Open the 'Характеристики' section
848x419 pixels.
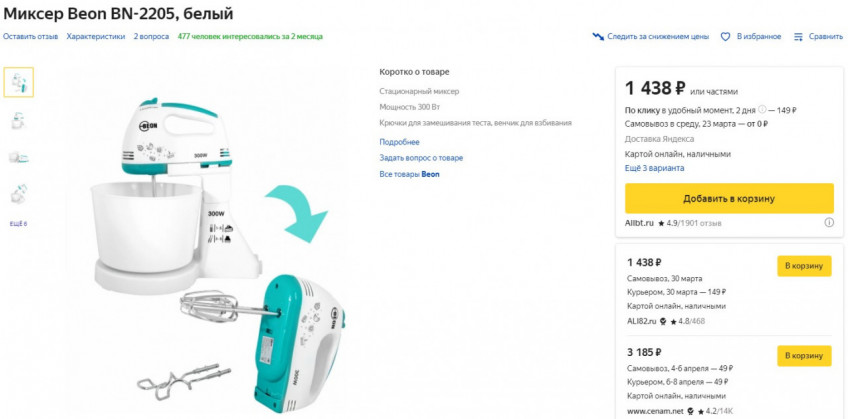96,37
